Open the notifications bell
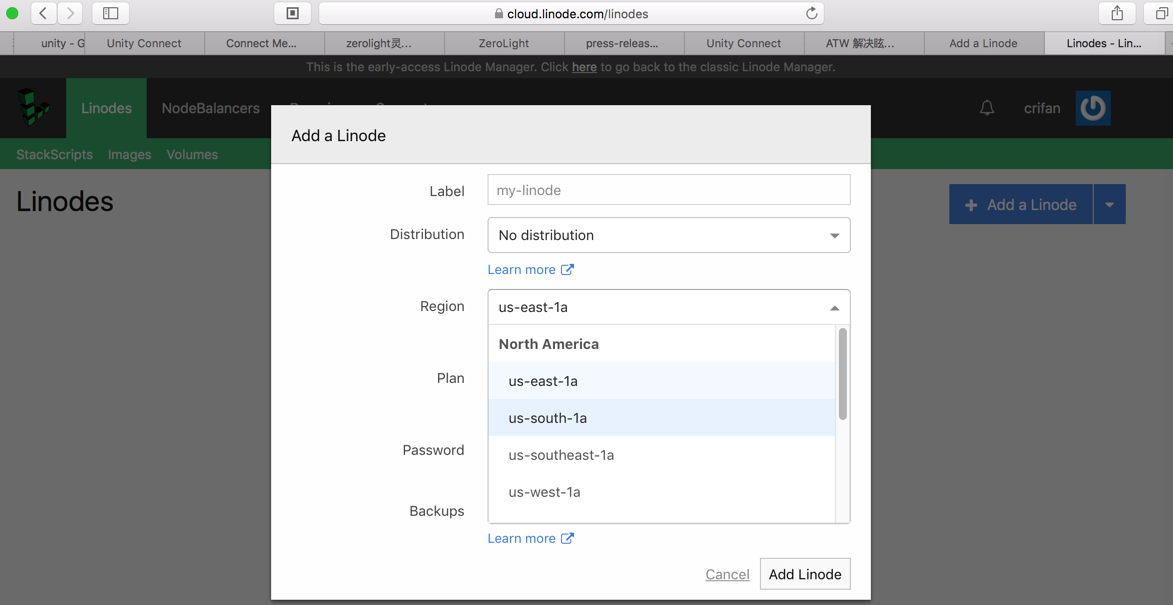 click(987, 108)
